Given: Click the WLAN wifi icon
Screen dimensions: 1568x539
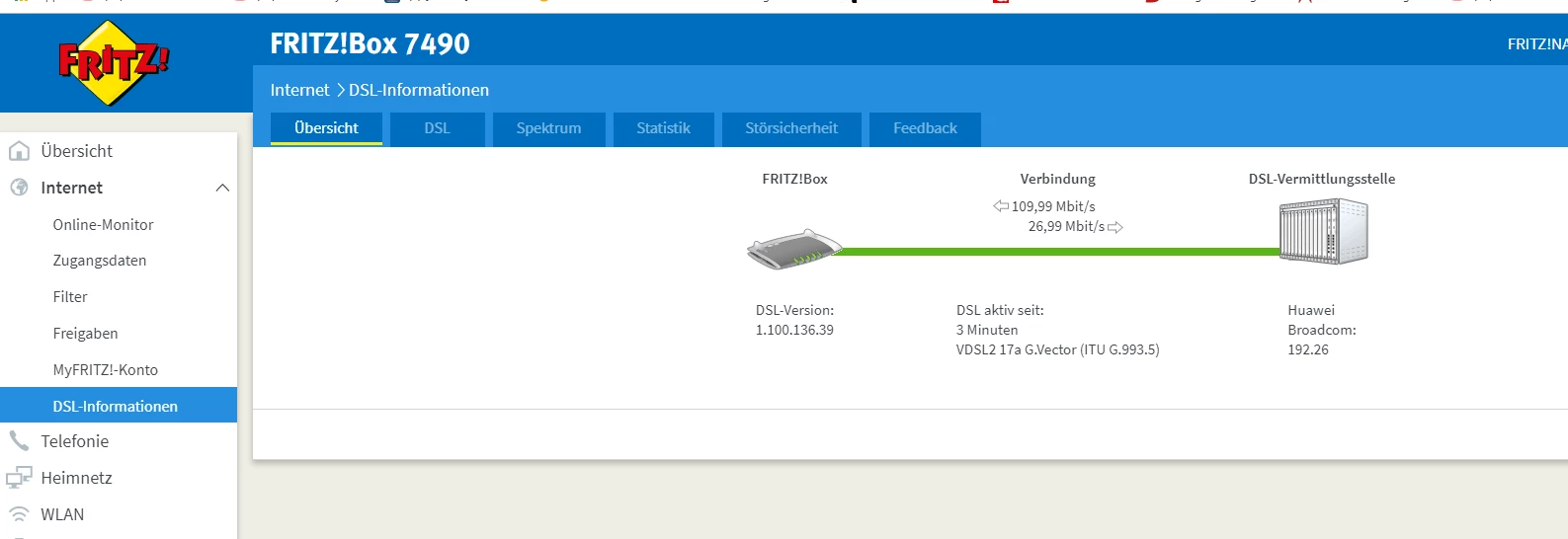Looking at the screenshot, I should coord(19,514).
